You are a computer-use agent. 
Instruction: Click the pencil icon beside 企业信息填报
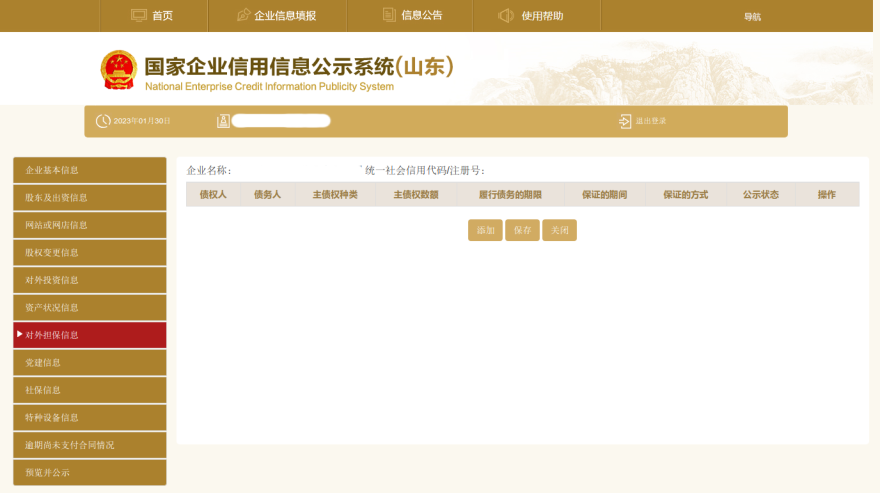coord(243,16)
